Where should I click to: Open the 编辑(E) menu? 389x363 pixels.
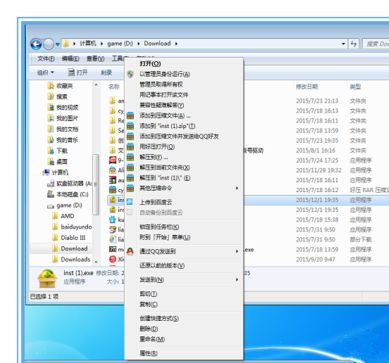coord(70,59)
